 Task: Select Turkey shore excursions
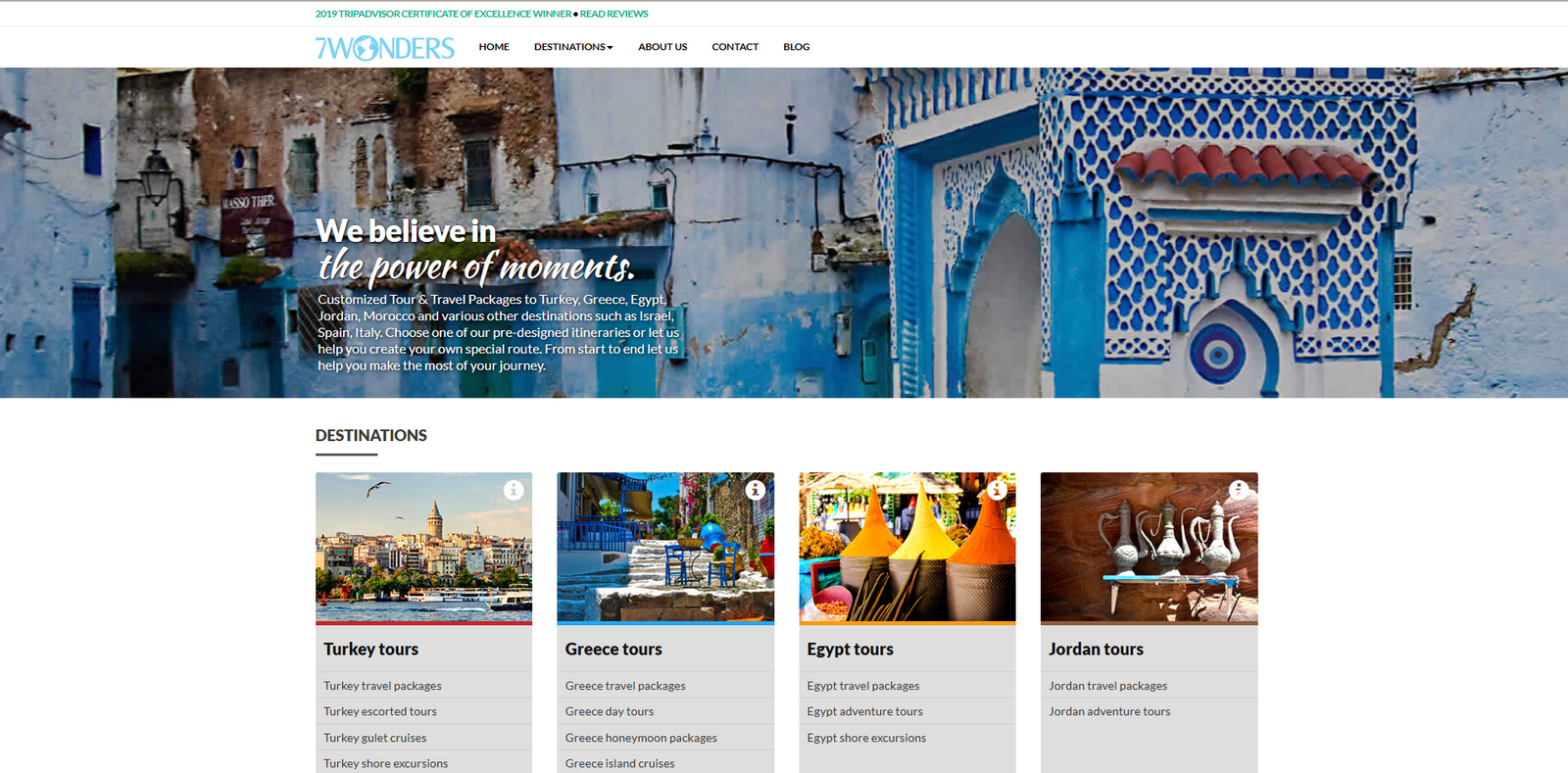click(x=386, y=763)
